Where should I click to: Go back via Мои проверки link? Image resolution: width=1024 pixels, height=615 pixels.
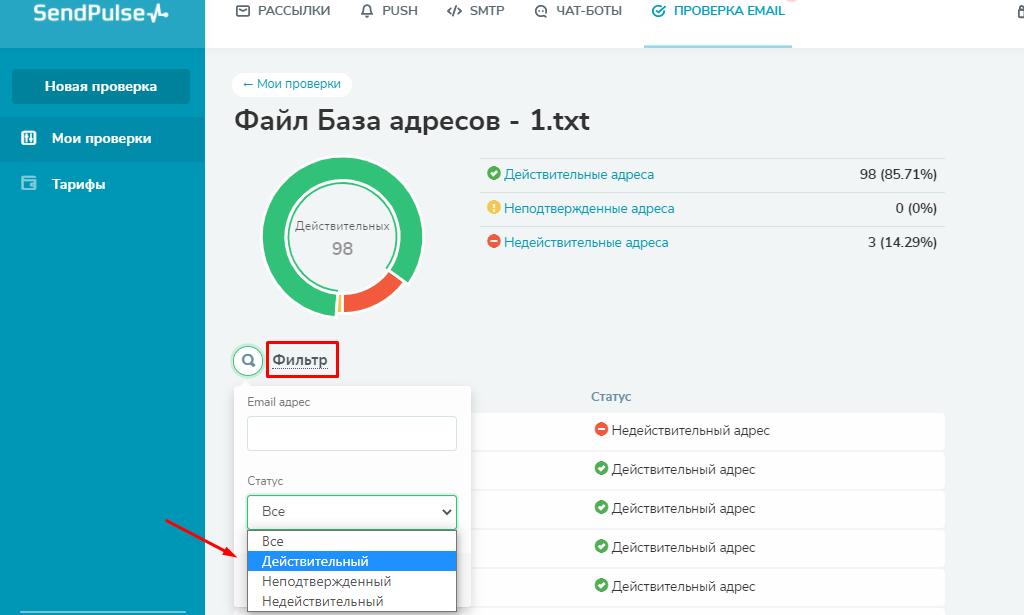(292, 85)
